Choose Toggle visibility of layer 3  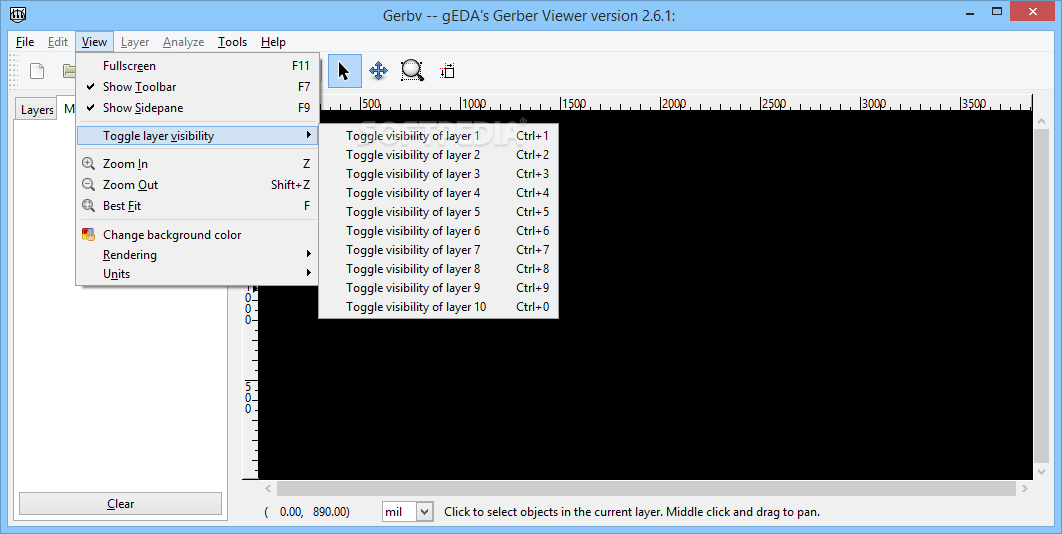[x=439, y=173]
